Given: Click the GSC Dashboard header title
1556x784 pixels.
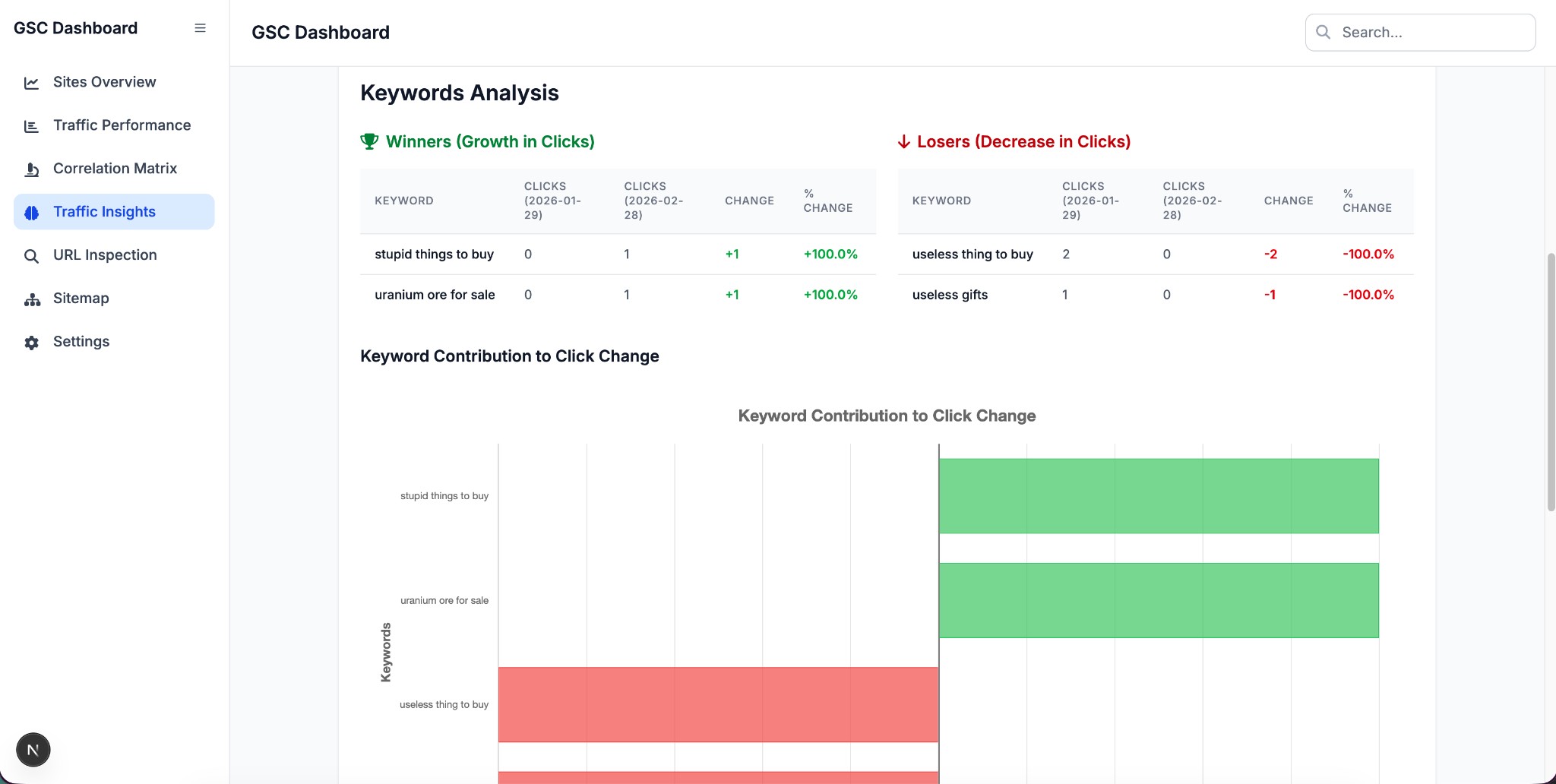Looking at the screenshot, I should pyautogui.click(x=320, y=33).
